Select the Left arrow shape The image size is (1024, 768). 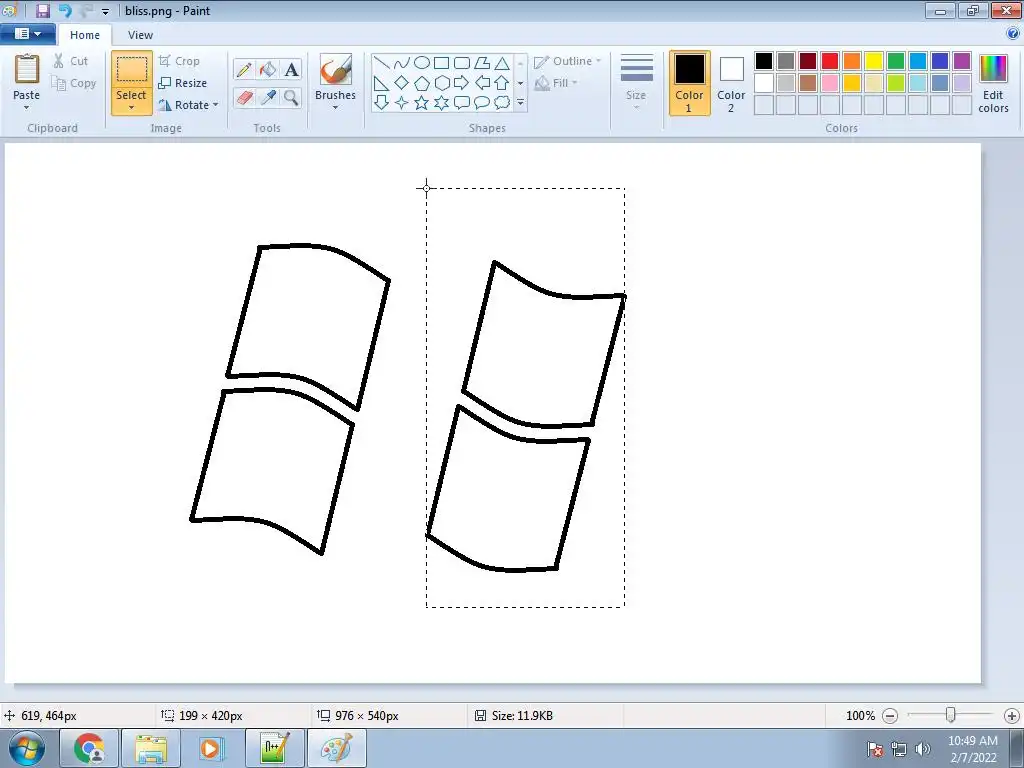tap(482, 83)
